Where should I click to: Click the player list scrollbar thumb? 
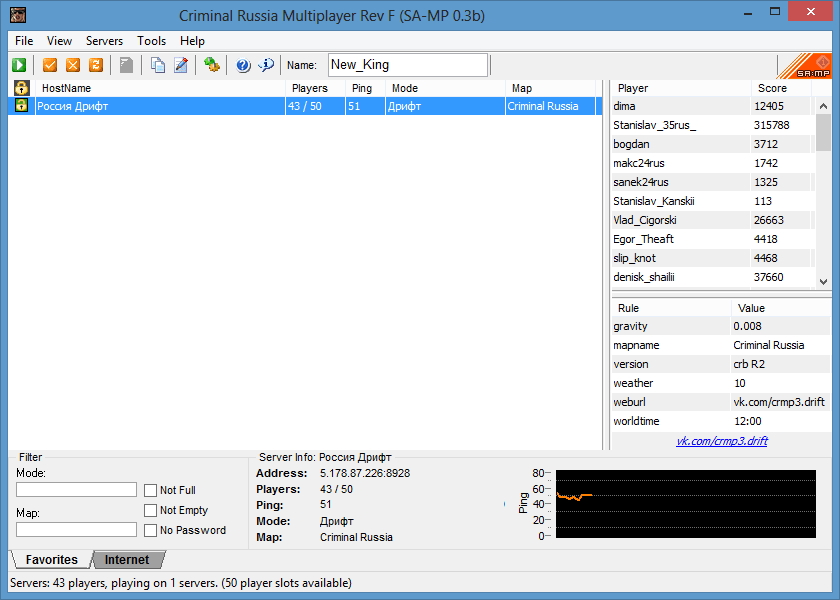click(x=823, y=132)
